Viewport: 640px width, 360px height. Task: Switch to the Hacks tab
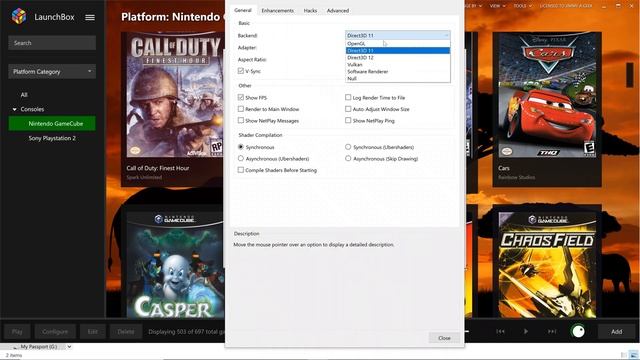pyautogui.click(x=310, y=11)
